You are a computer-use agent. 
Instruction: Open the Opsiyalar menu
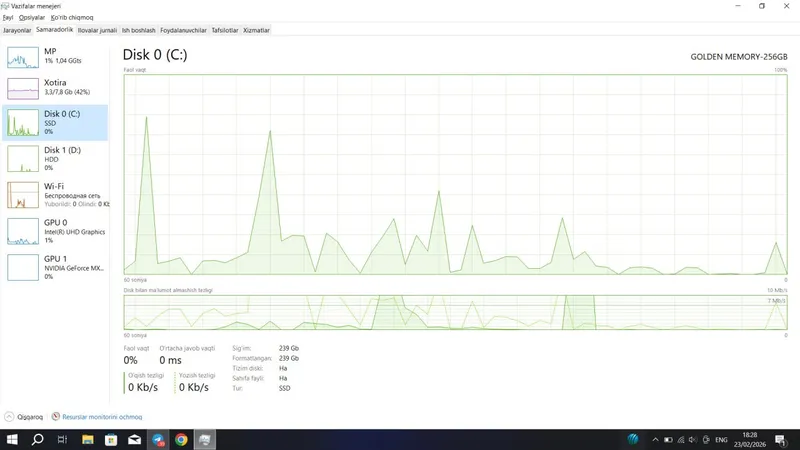[32, 17]
